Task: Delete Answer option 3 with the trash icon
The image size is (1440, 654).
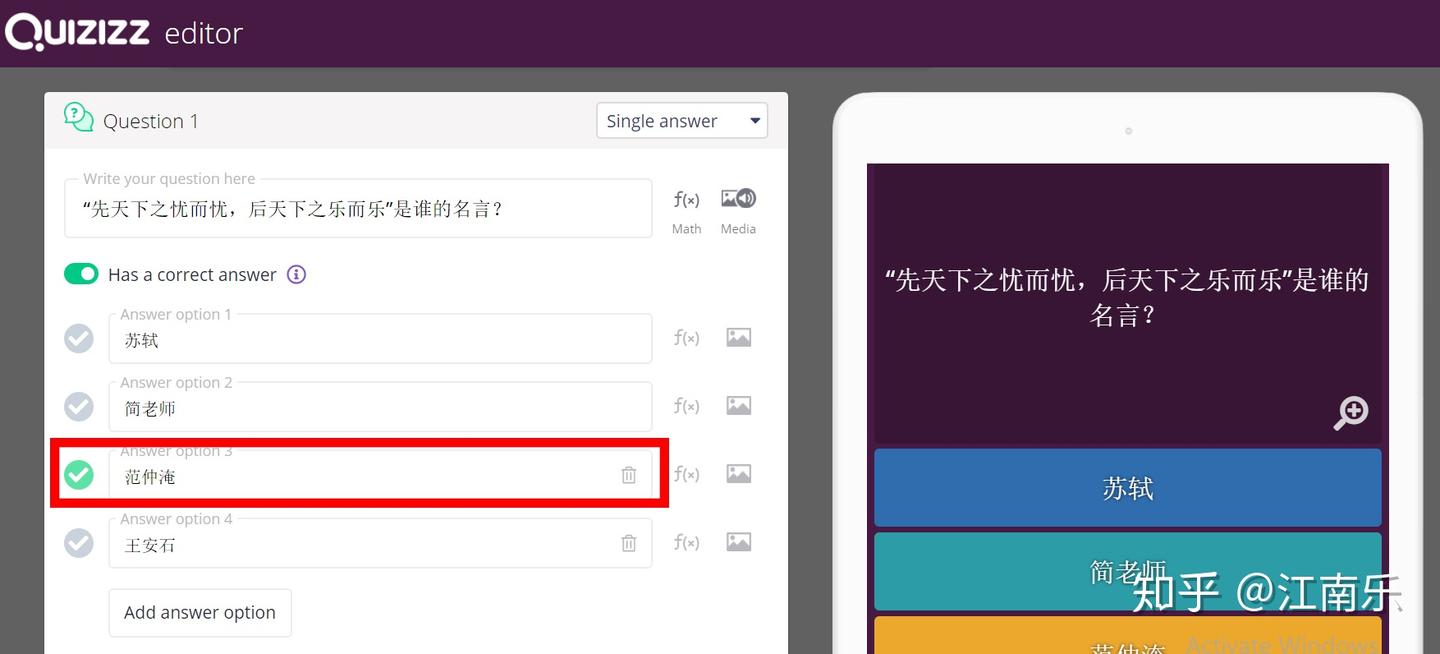Action: point(629,475)
